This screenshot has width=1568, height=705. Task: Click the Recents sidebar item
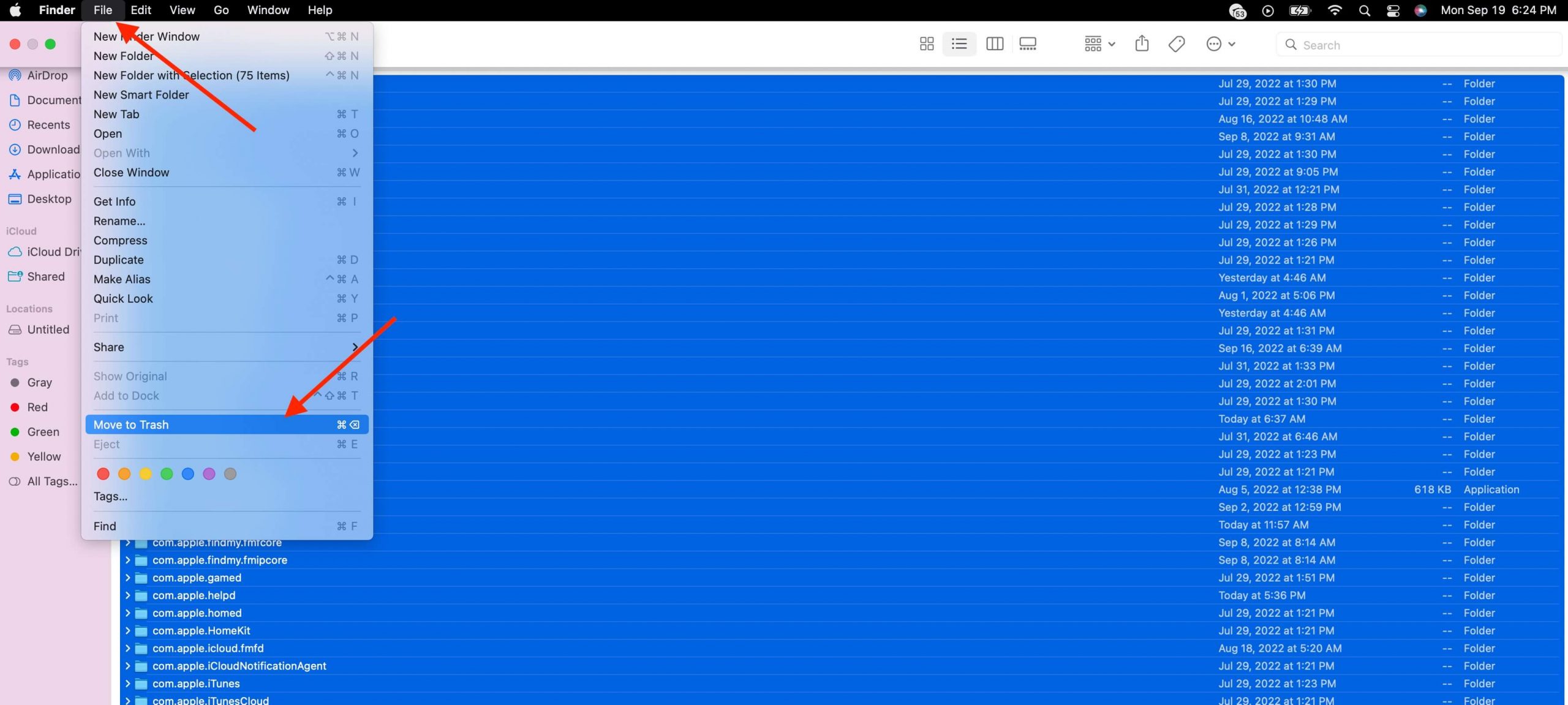[47, 123]
